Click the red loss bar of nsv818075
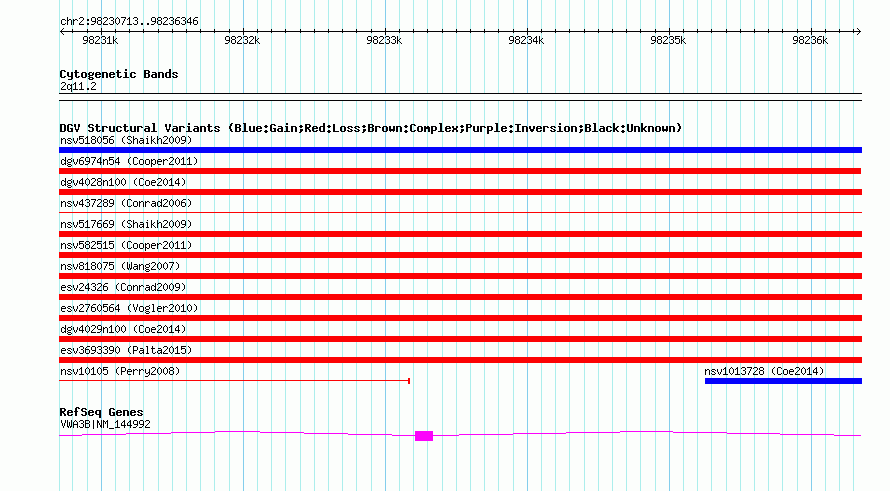Image resolution: width=890 pixels, height=491 pixels. coord(460,276)
